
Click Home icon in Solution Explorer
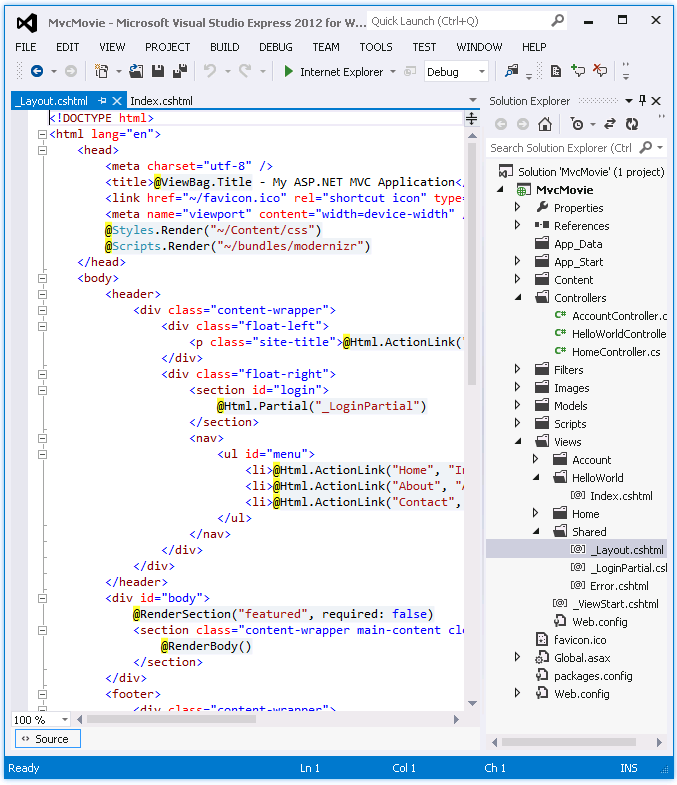(544, 124)
